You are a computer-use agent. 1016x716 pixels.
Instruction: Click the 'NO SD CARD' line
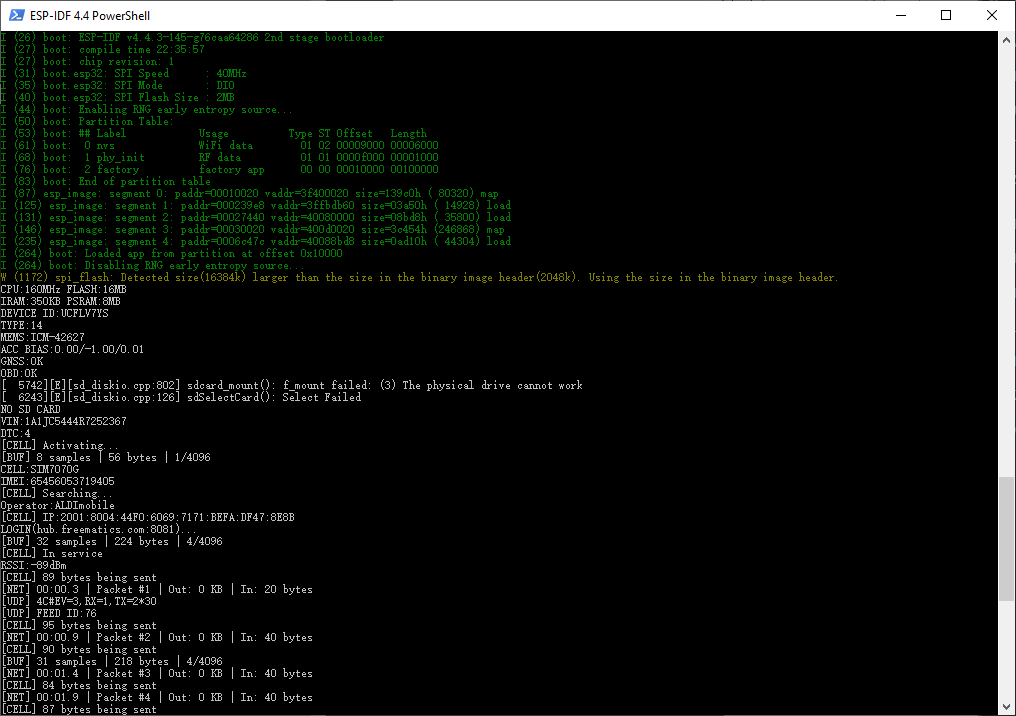click(30, 409)
